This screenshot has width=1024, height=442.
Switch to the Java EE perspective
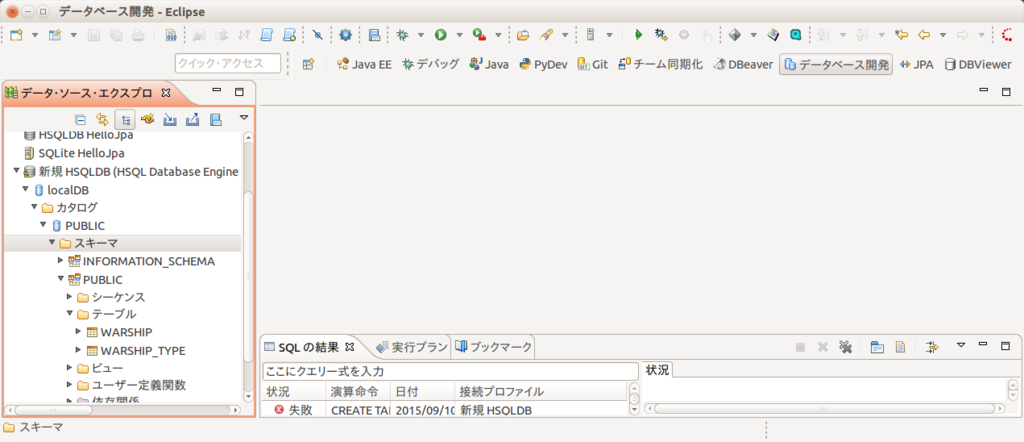pyautogui.click(x=364, y=65)
